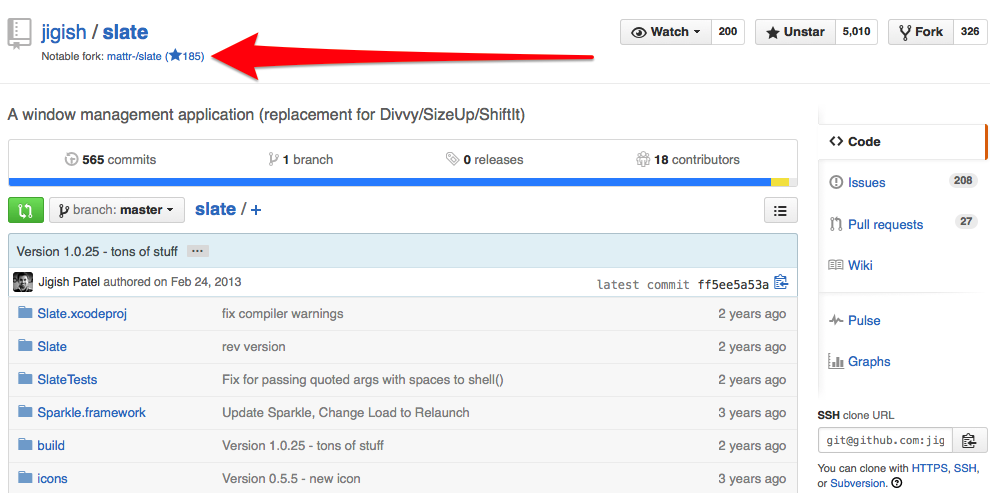Viewport: 990px width, 493px height.
Task: Open the branch: master dropdown
Action: click(117, 210)
